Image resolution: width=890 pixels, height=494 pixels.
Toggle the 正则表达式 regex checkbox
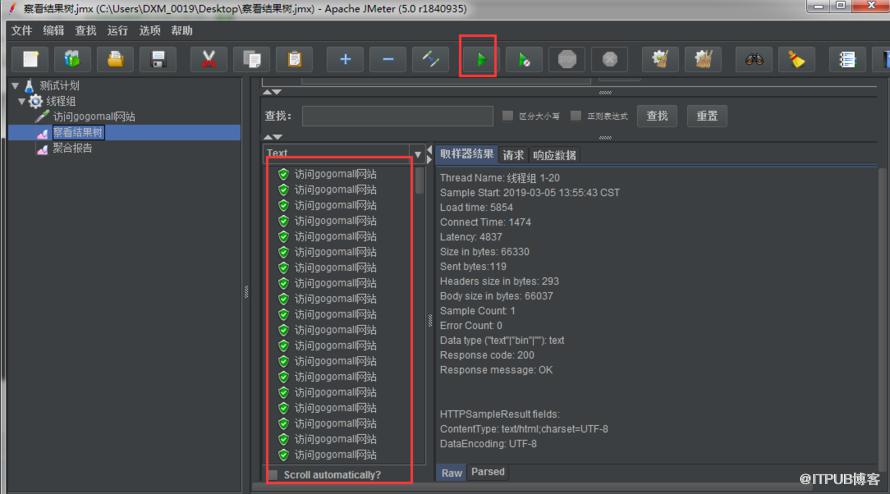576,116
